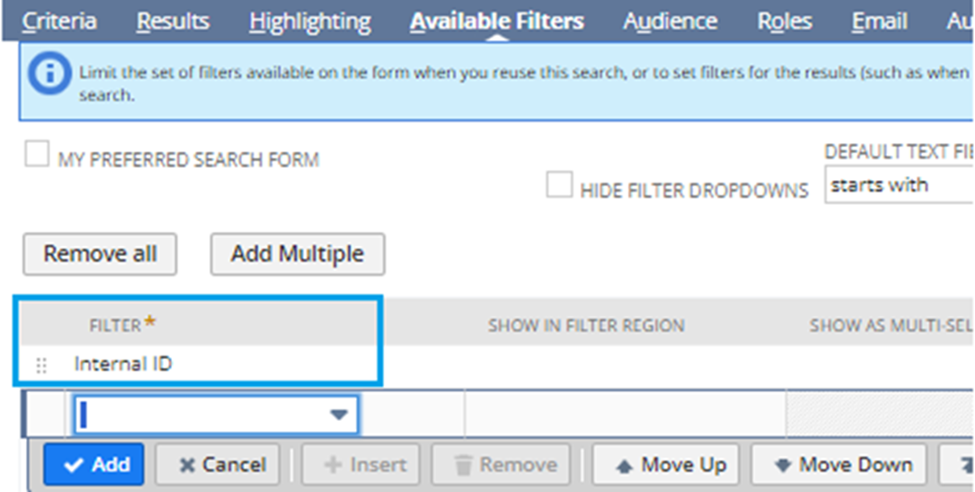Viewport: 975px width, 492px height.
Task: Click the X icon on Cancel button
Action: coord(187,465)
